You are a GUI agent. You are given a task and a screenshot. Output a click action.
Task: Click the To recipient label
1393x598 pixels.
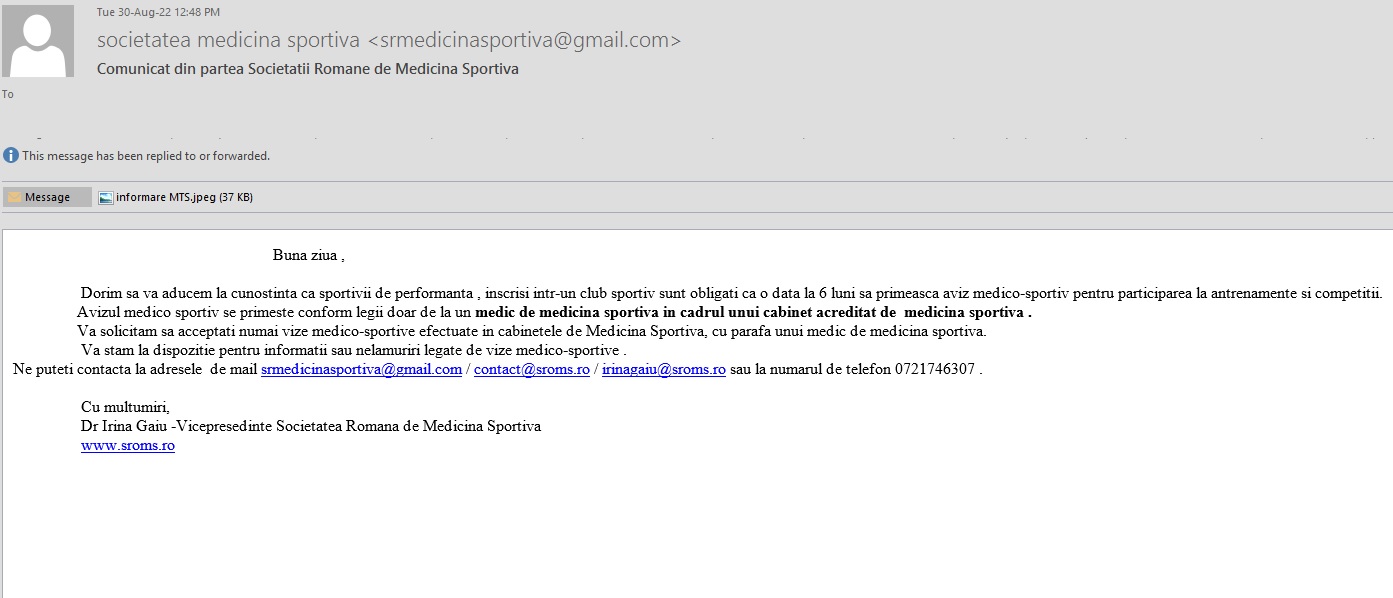8,94
